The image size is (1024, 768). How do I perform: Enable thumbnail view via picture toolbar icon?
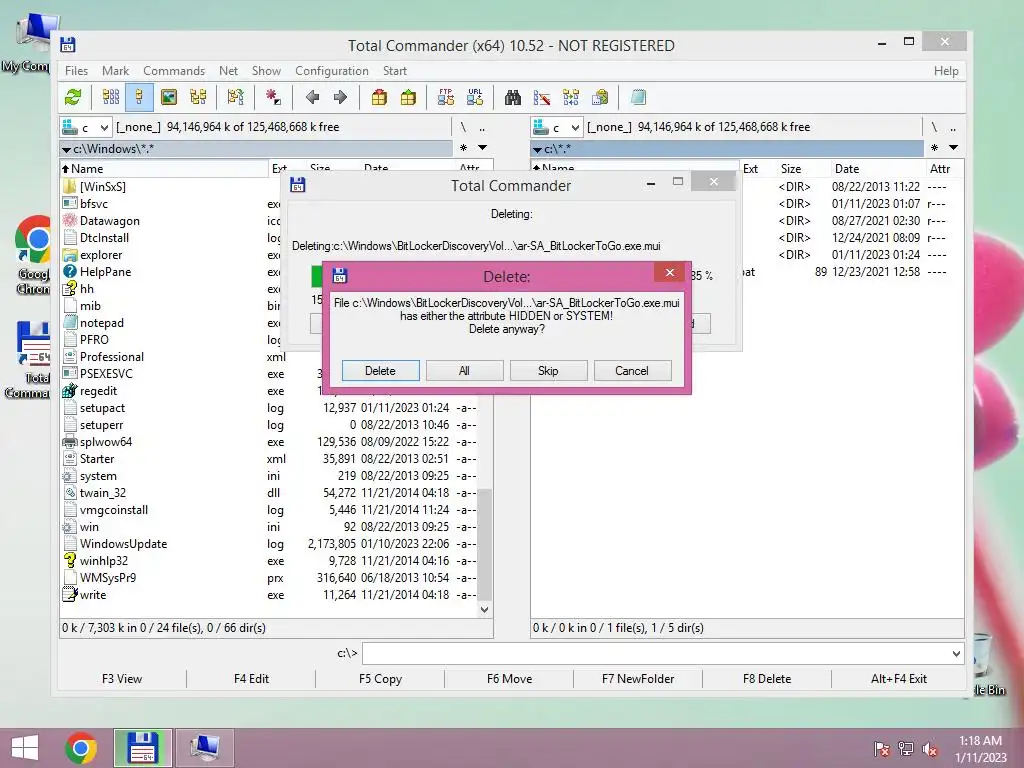click(168, 98)
